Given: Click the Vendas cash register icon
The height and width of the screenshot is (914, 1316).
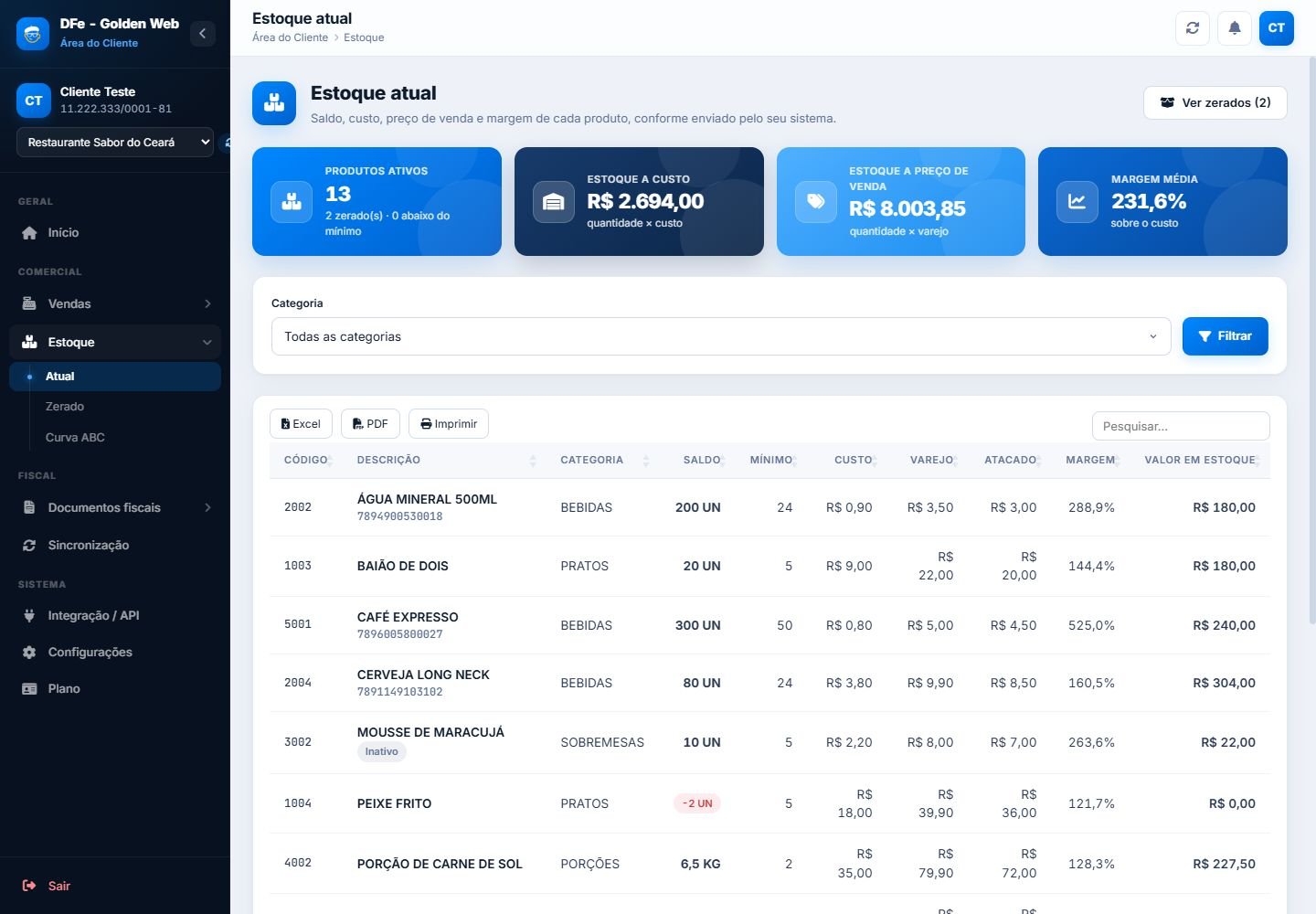Looking at the screenshot, I should point(29,303).
